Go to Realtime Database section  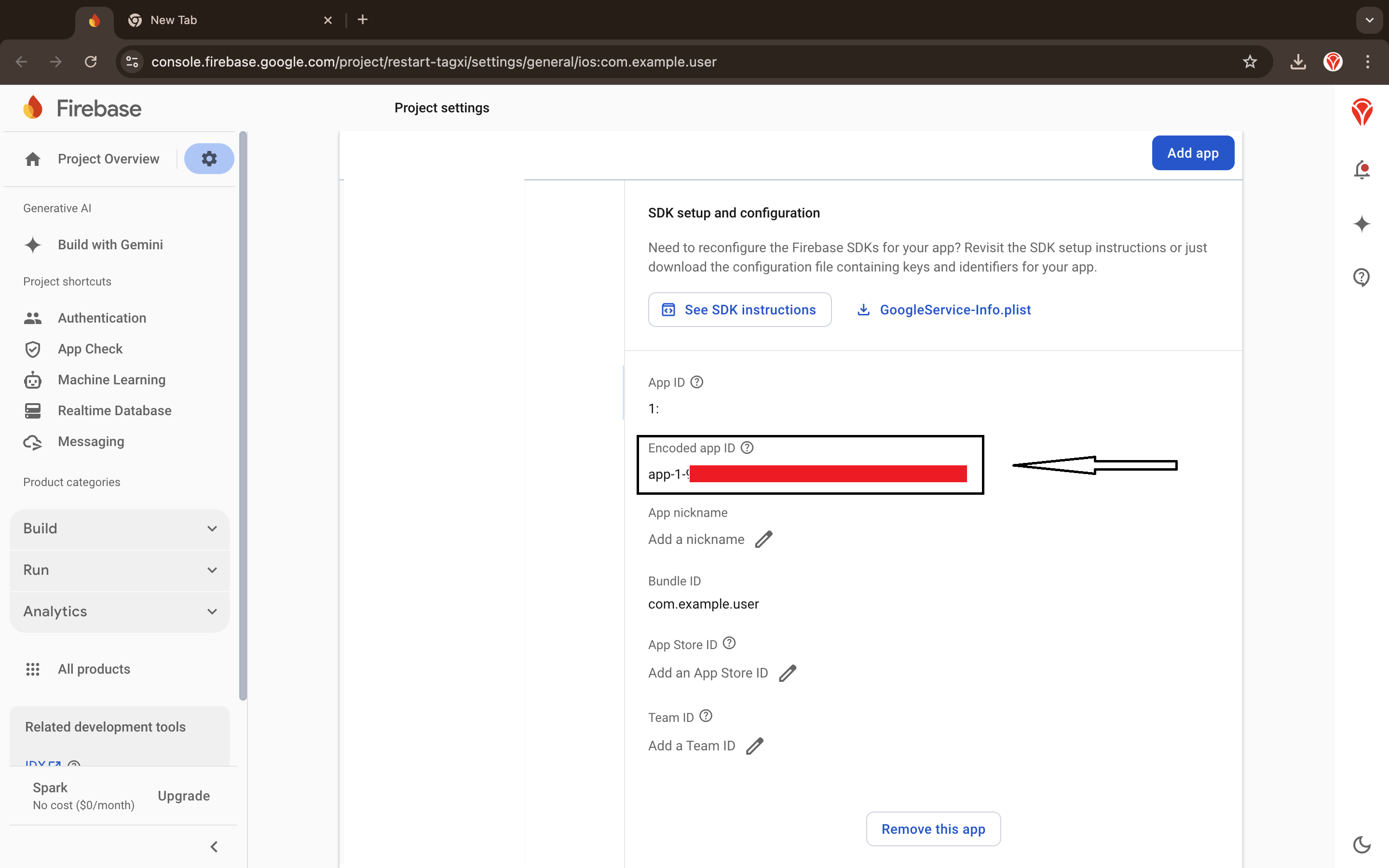(x=114, y=410)
